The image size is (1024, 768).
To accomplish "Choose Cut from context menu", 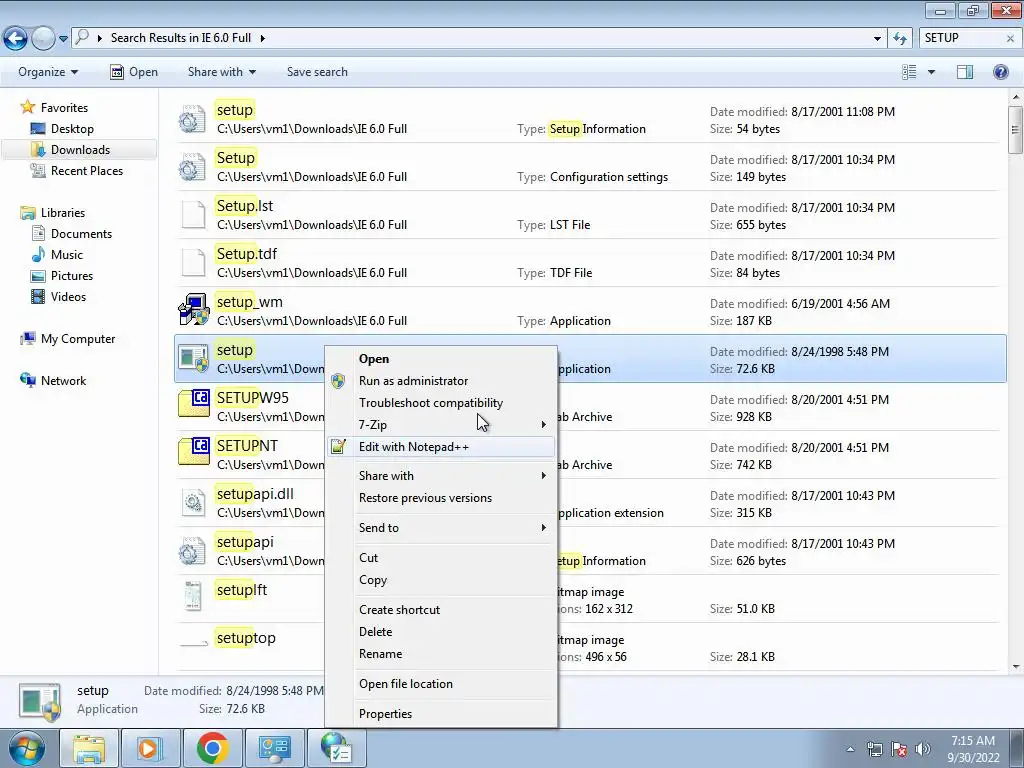I will (x=441, y=558).
